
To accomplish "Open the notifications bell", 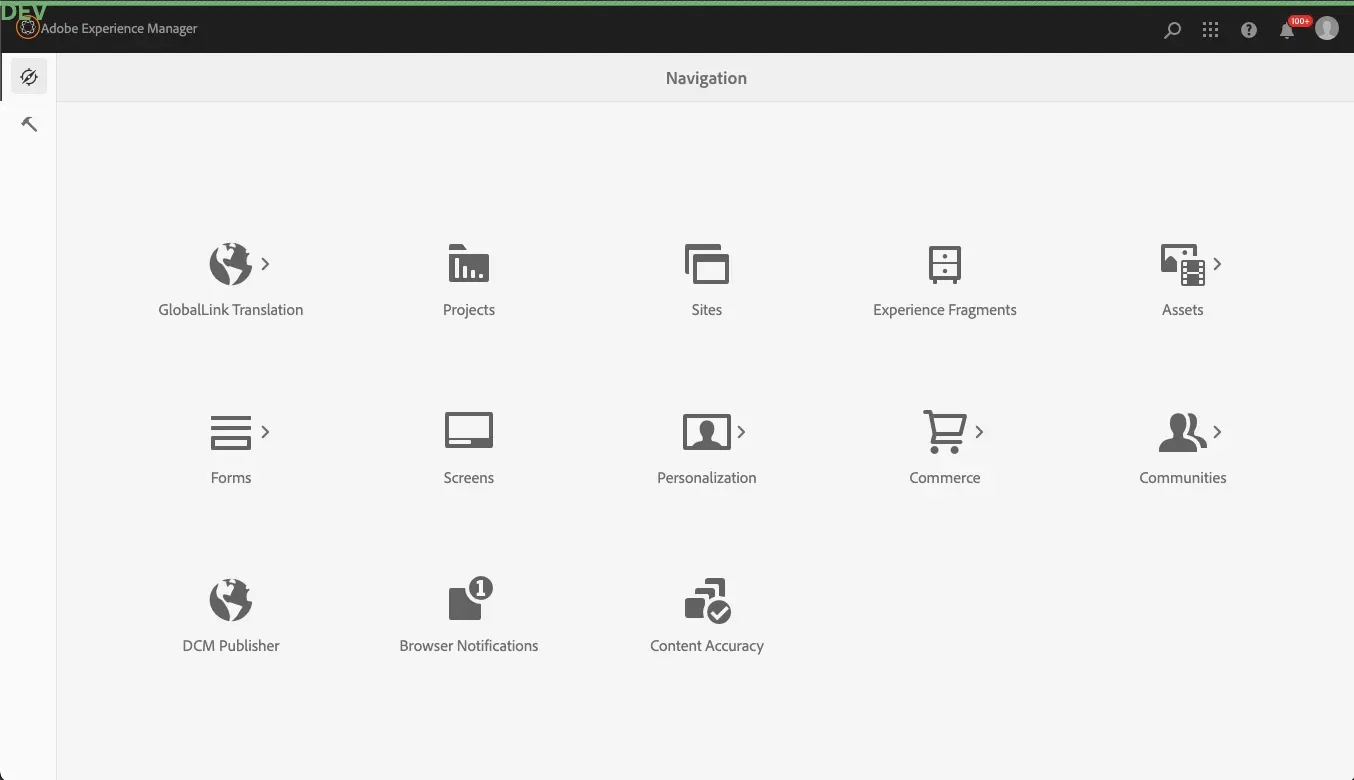I will coord(1287,31).
